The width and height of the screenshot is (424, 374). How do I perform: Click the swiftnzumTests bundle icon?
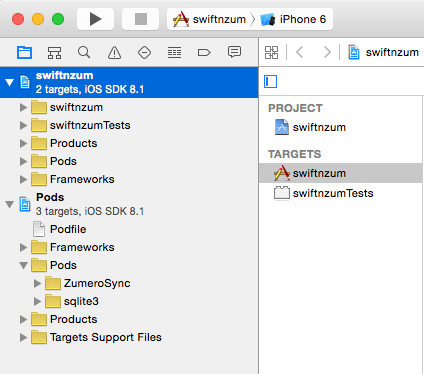[282, 193]
